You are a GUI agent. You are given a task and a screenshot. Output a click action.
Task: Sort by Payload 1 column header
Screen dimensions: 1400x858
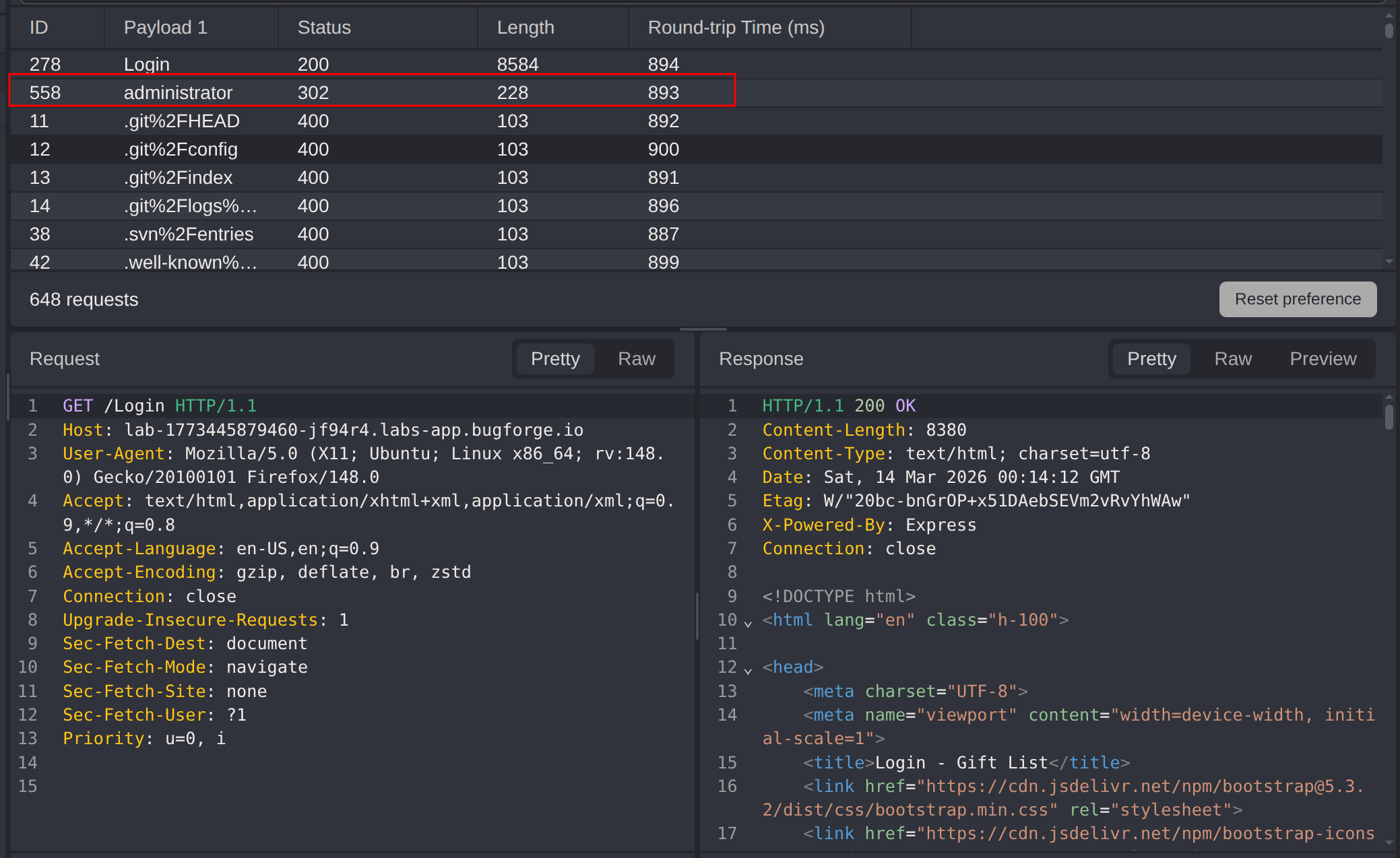click(x=165, y=28)
